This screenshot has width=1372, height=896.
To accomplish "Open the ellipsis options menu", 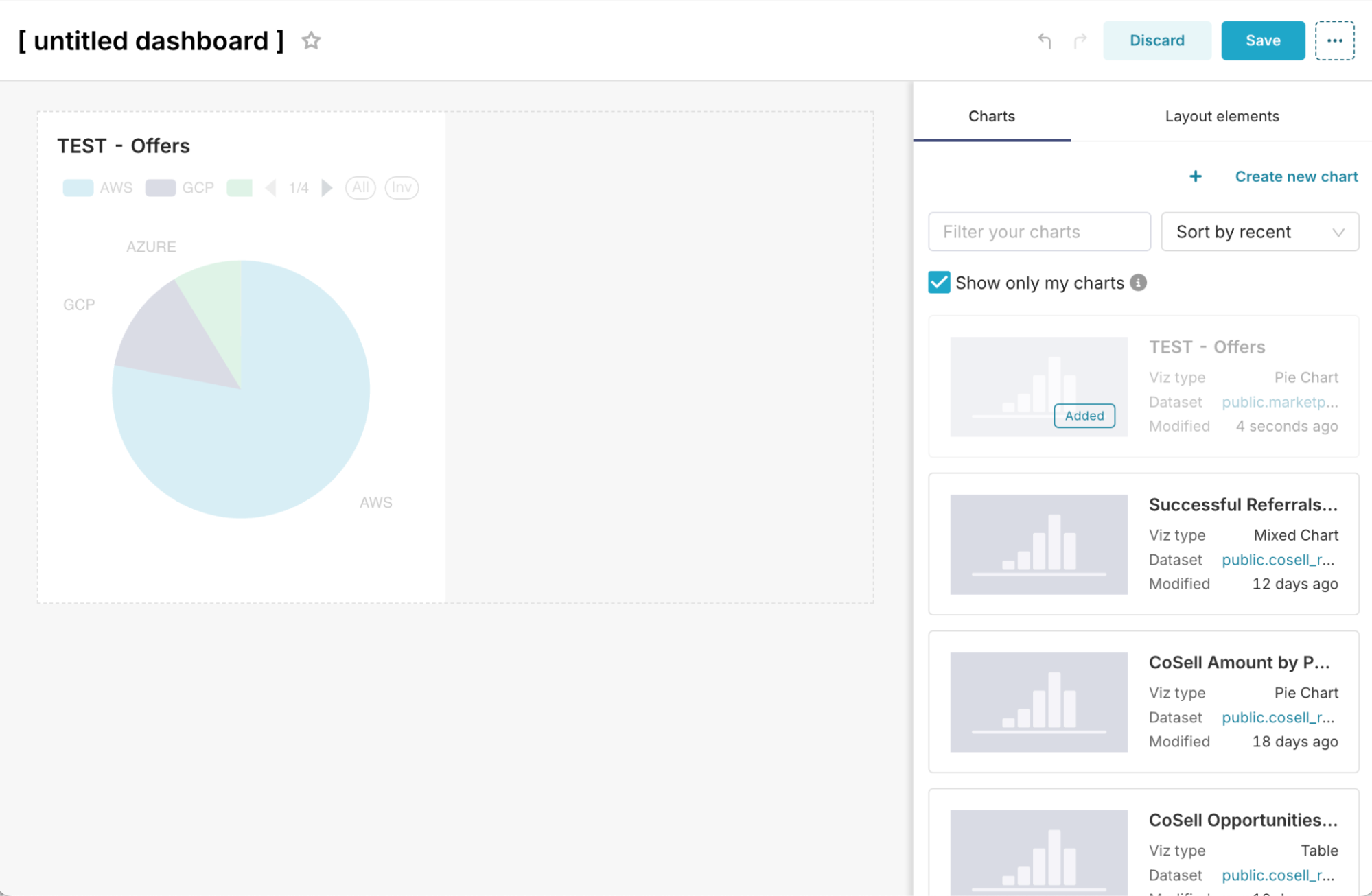I will tap(1334, 40).
